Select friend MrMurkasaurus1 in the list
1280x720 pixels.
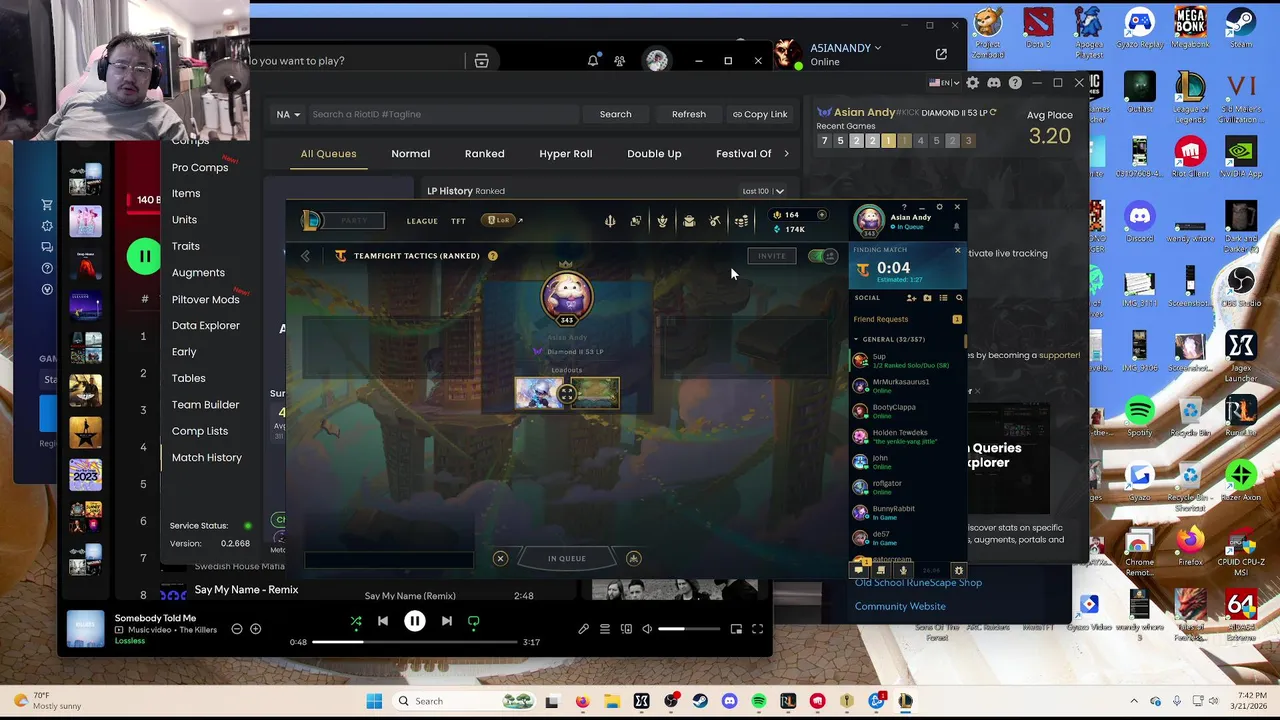coord(906,385)
